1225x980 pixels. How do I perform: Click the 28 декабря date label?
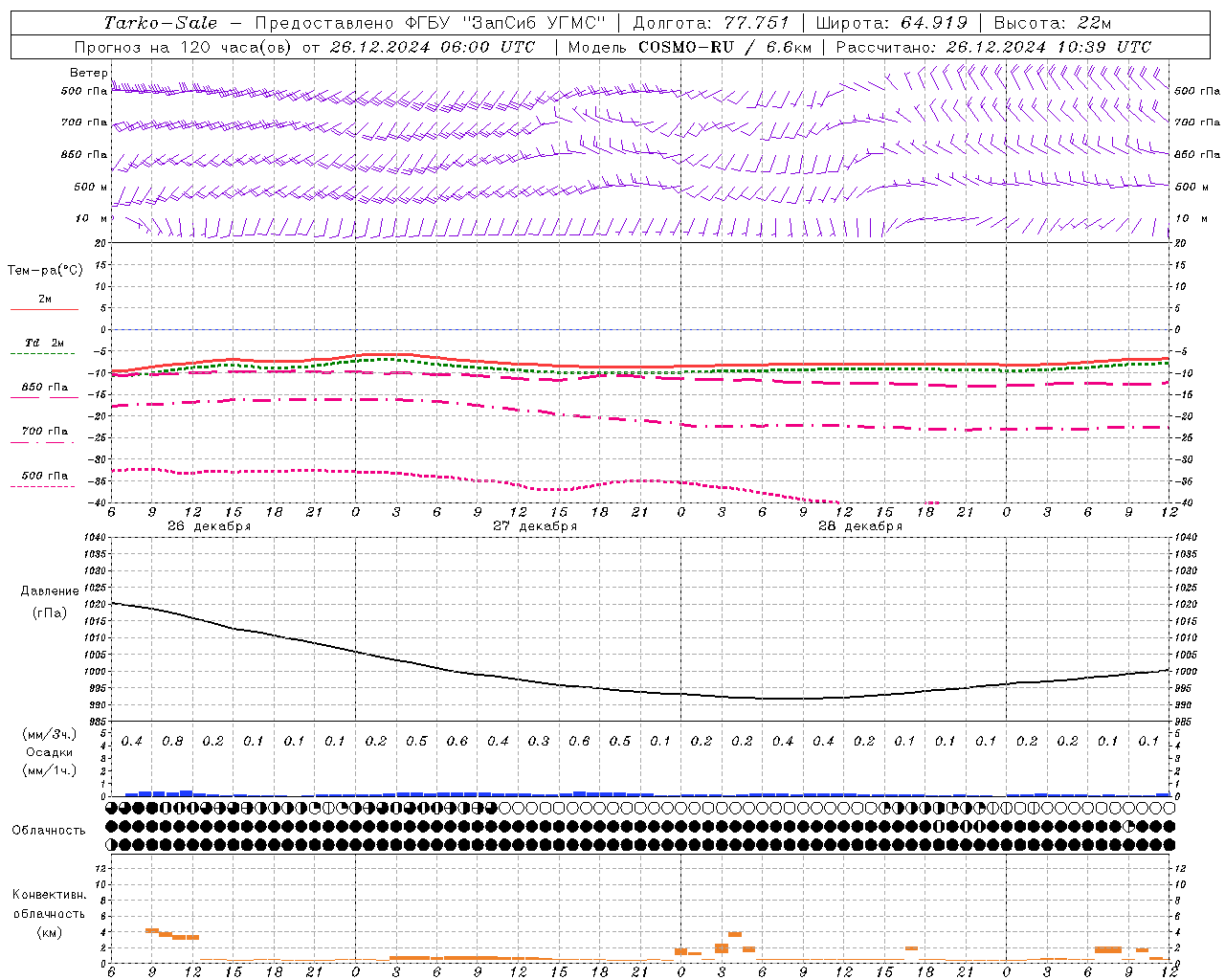(859, 526)
